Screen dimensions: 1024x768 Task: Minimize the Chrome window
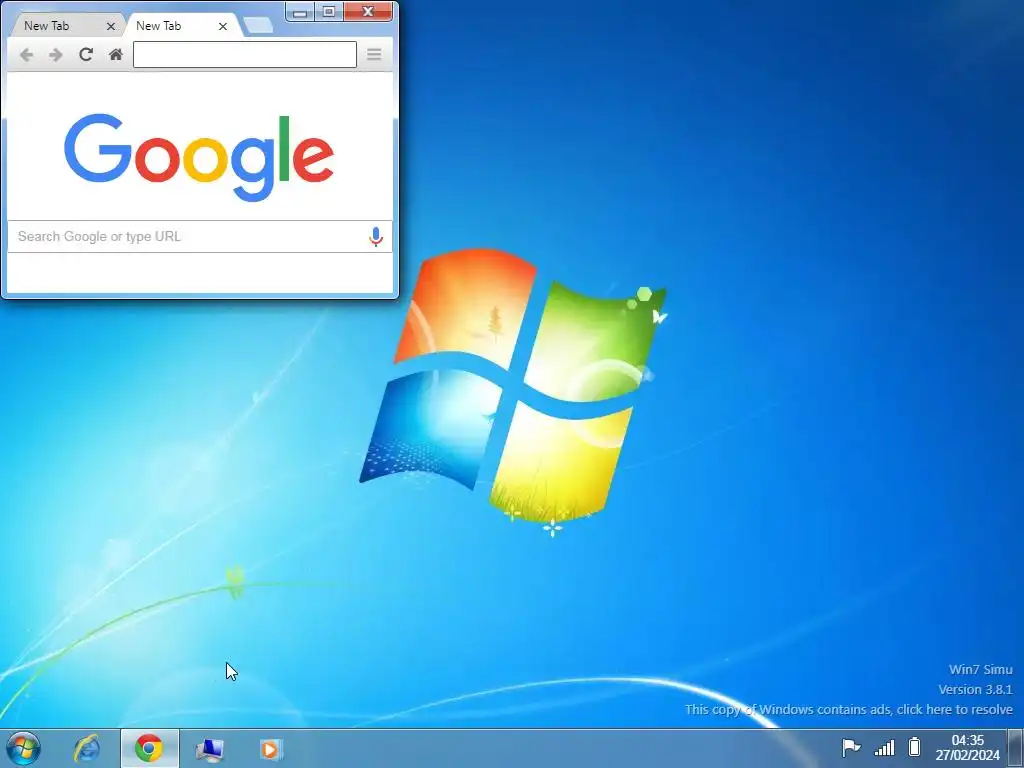pyautogui.click(x=300, y=12)
